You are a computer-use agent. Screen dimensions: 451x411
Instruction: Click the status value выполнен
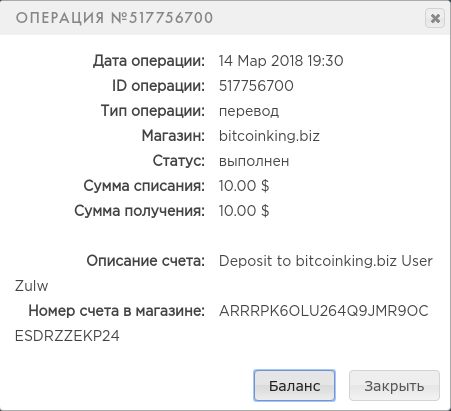point(254,161)
